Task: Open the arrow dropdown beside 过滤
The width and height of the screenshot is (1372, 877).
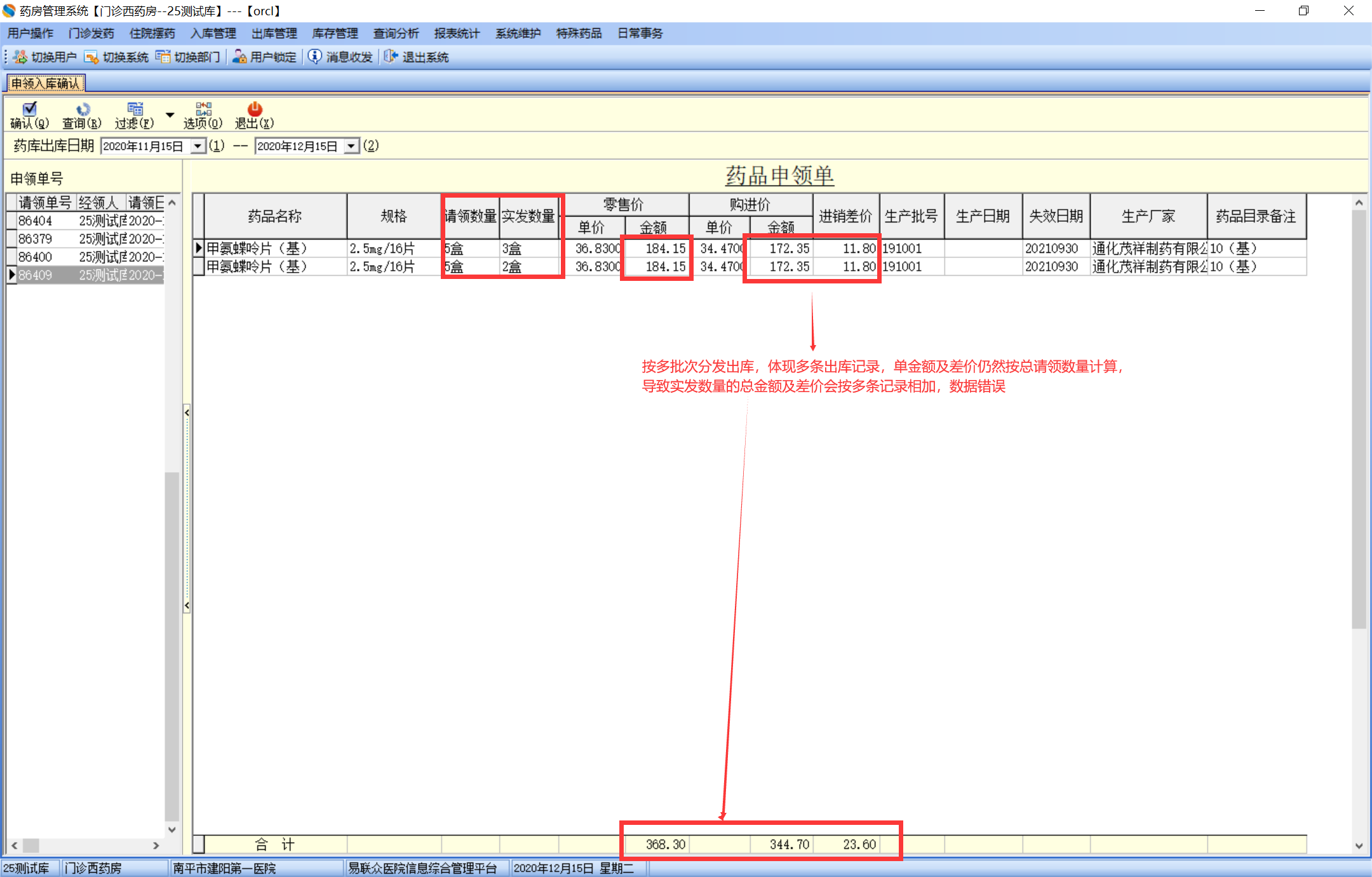Action: (170, 115)
